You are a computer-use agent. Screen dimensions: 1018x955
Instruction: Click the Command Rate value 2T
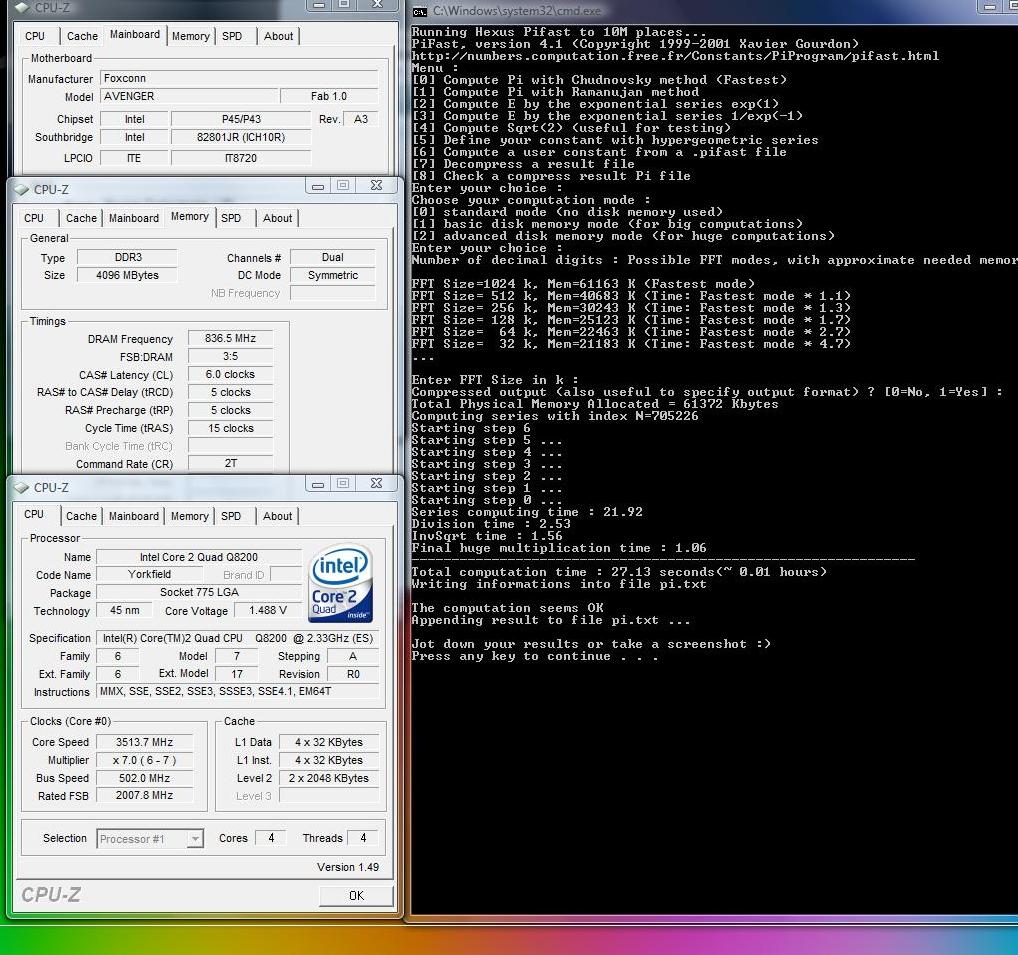pyautogui.click(x=230, y=464)
